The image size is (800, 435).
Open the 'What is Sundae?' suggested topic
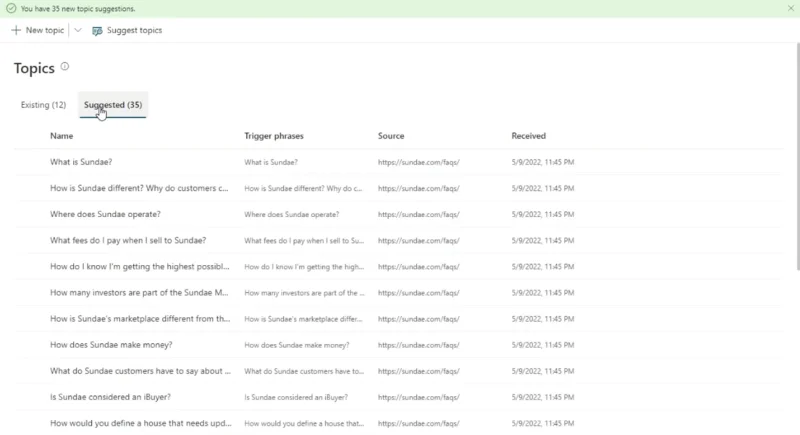[81, 162]
